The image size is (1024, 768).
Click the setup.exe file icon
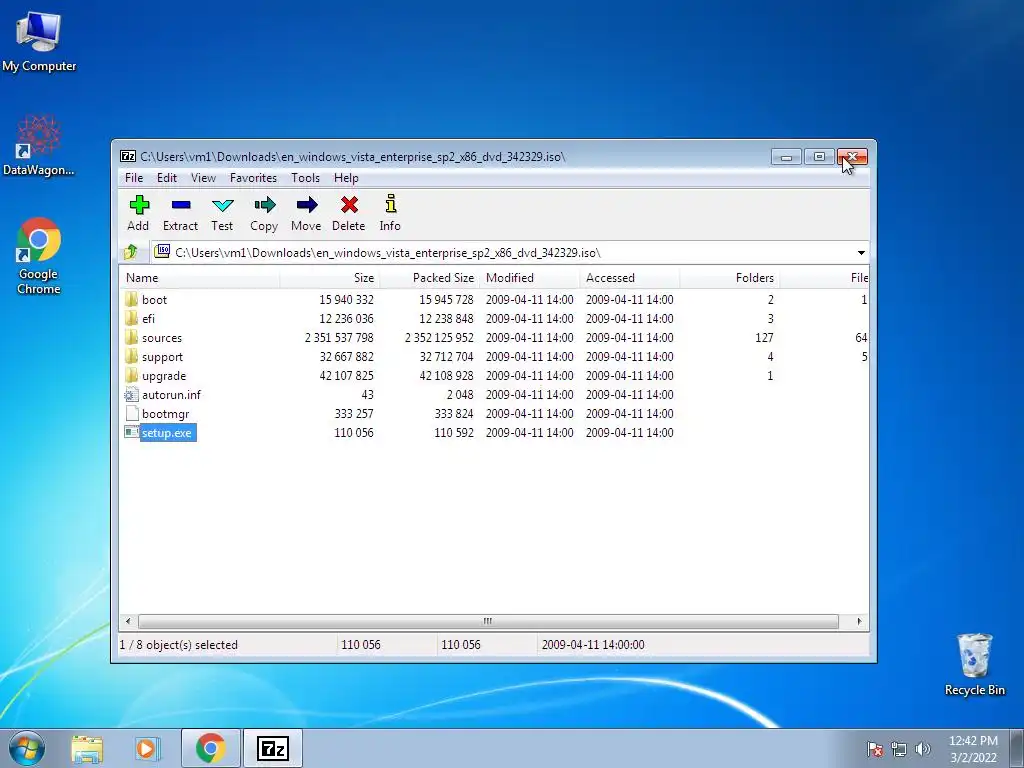[131, 432]
